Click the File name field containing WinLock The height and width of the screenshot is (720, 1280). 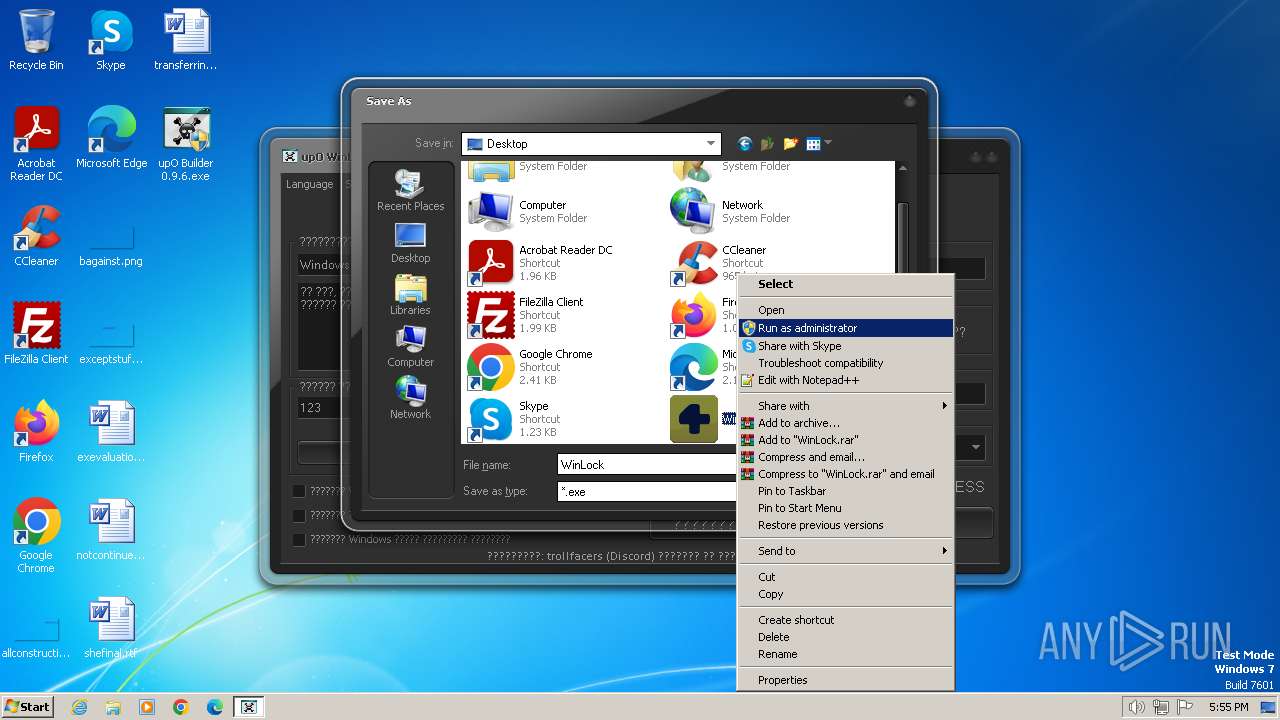[646, 464]
